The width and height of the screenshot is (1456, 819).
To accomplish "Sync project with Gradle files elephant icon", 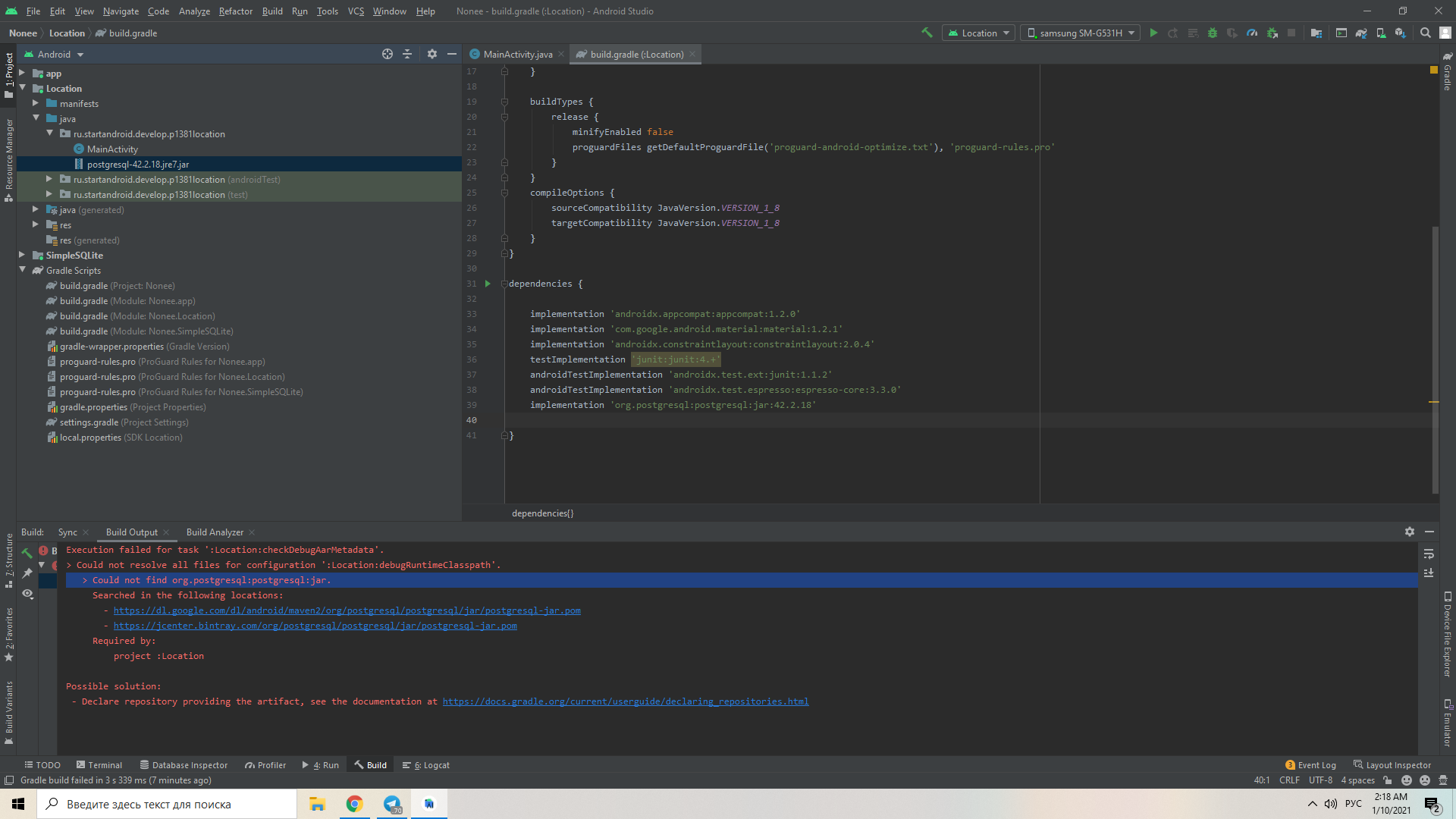I will [x=1361, y=33].
